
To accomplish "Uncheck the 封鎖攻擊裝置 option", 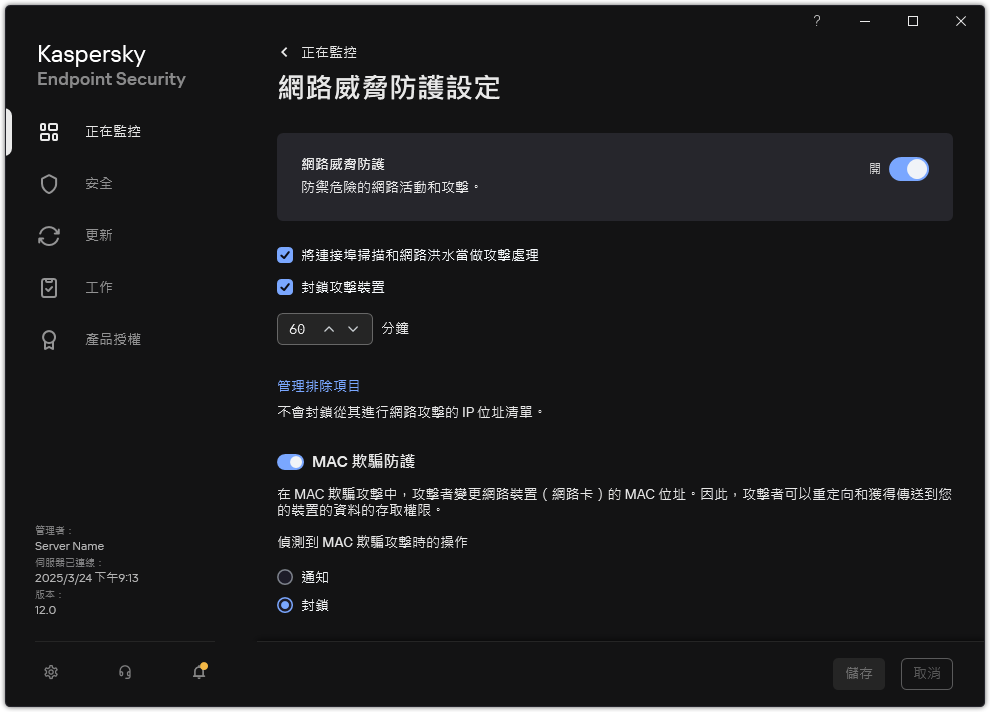I will click(285, 287).
